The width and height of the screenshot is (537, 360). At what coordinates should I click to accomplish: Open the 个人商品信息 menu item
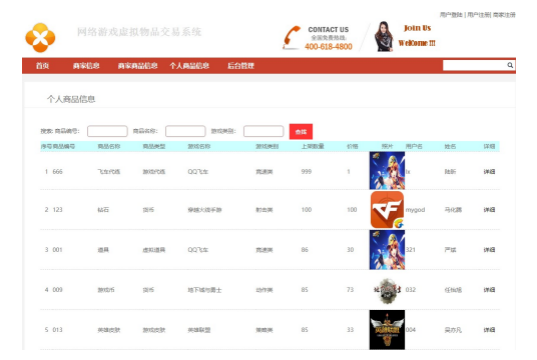click(x=189, y=66)
